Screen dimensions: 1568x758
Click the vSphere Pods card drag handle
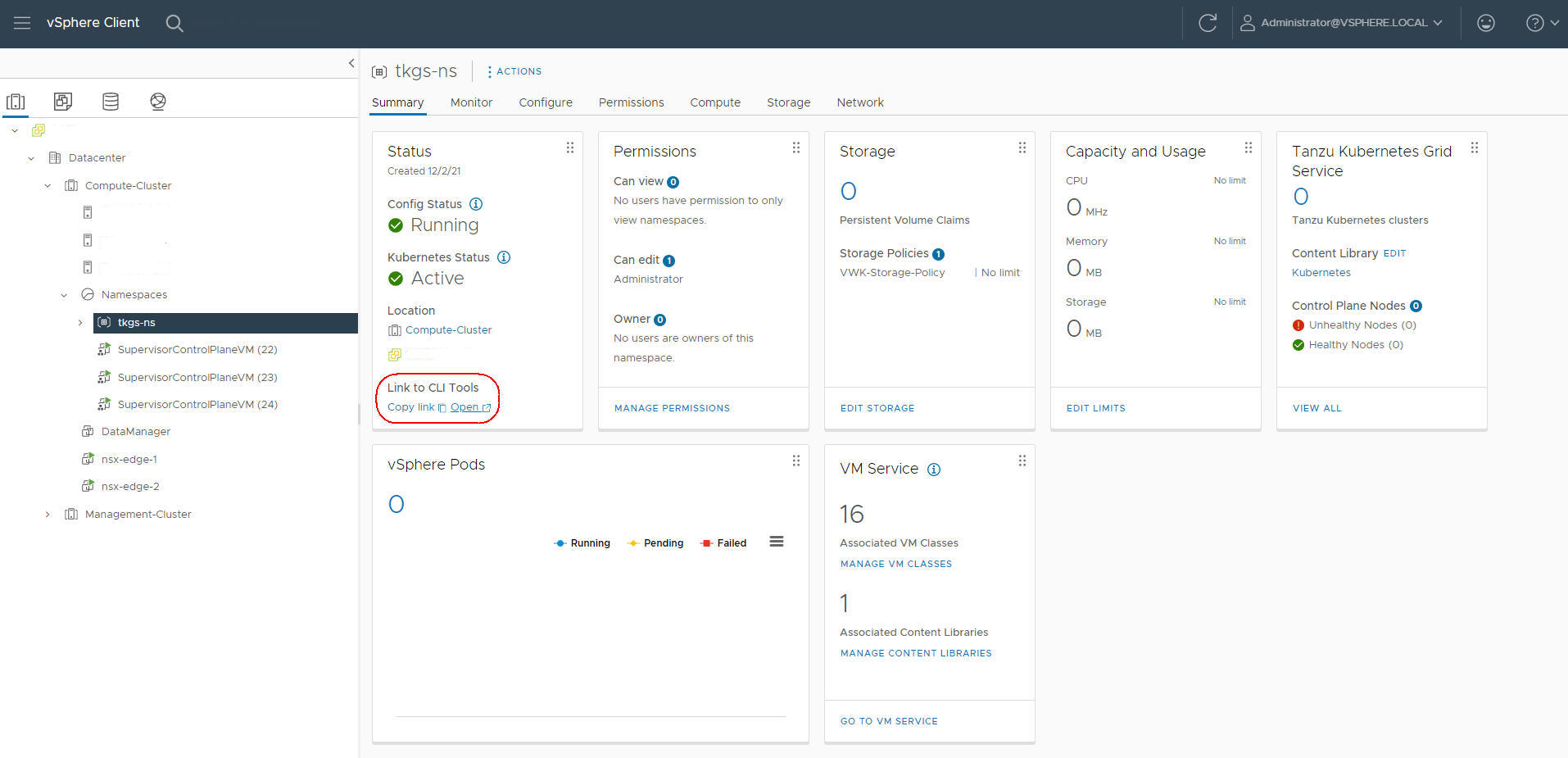click(796, 461)
